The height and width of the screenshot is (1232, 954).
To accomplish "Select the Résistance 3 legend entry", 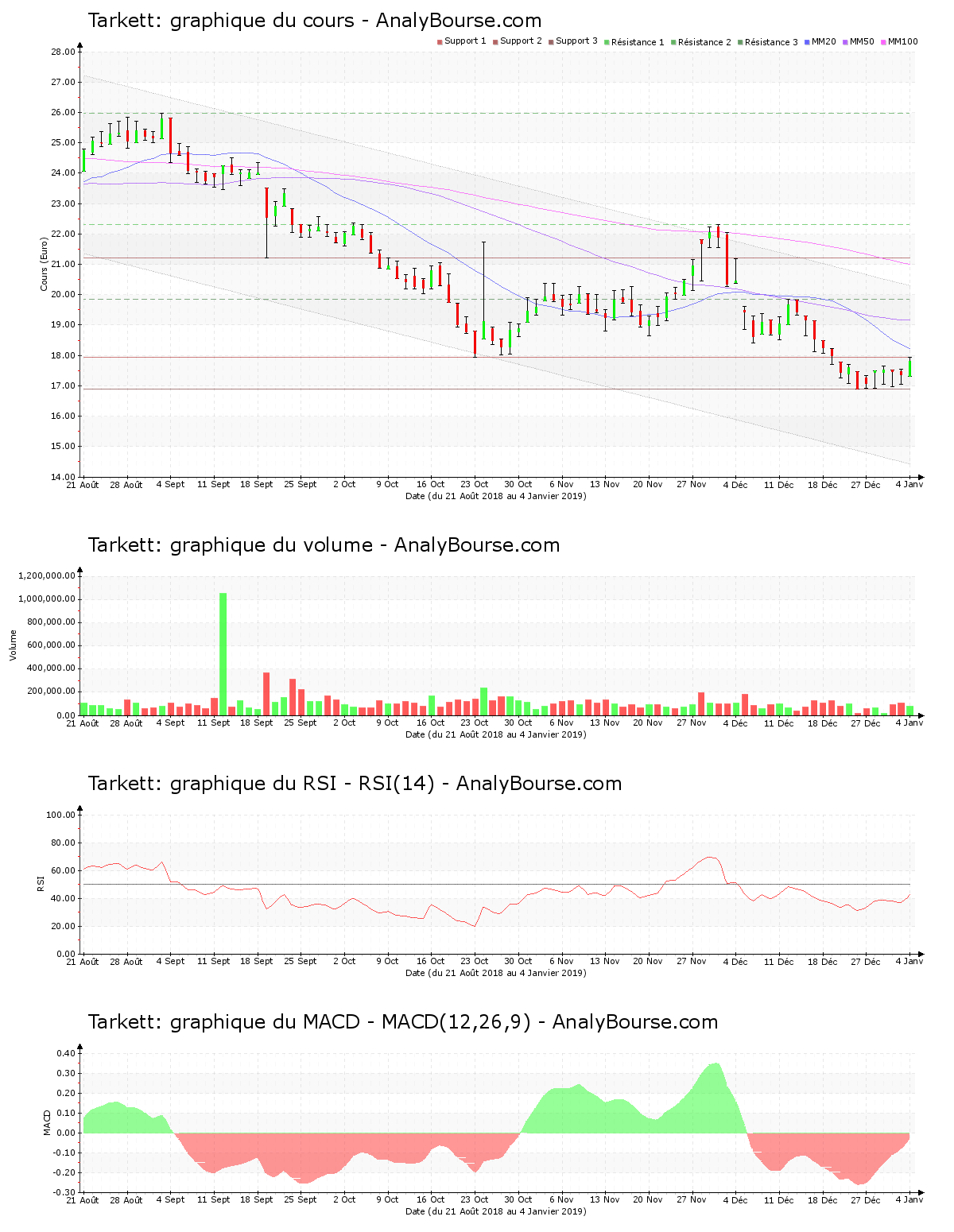I will pos(768,42).
